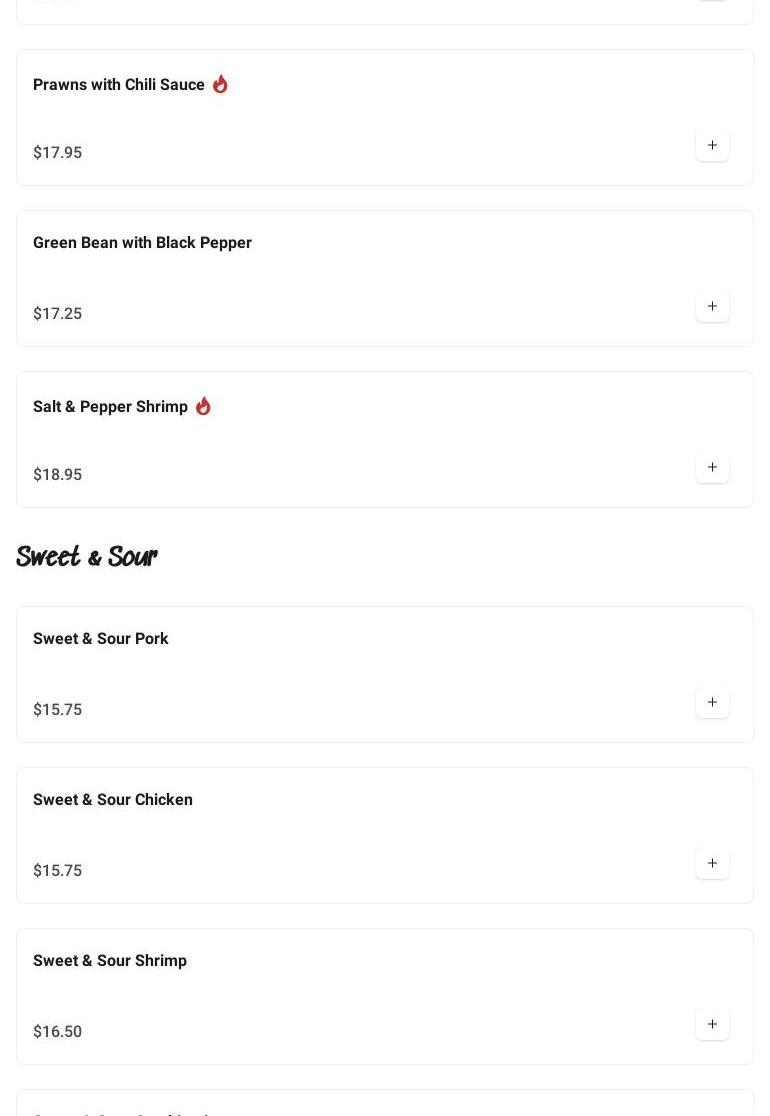Add Sweet & Sour Pork to order
This screenshot has height=1116, width=770.
pos(712,702)
